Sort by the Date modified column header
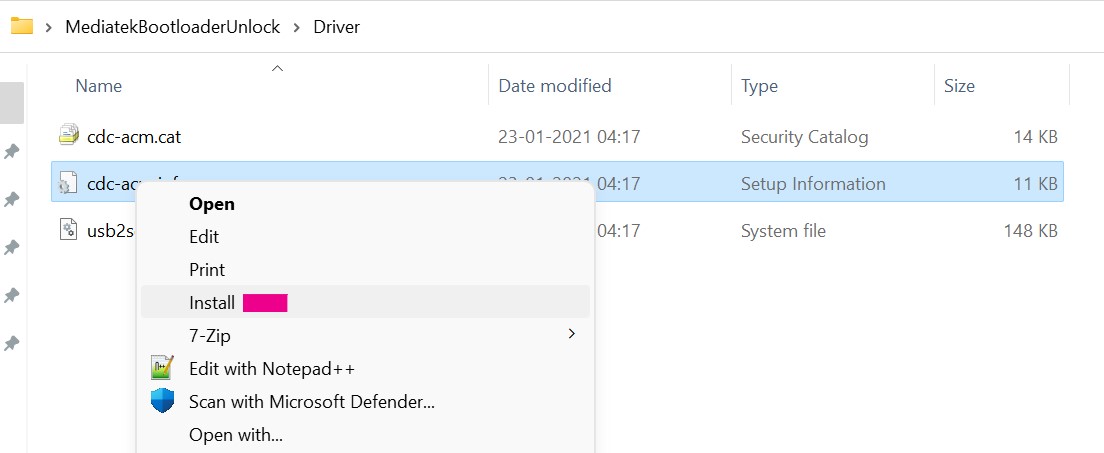 (555, 86)
